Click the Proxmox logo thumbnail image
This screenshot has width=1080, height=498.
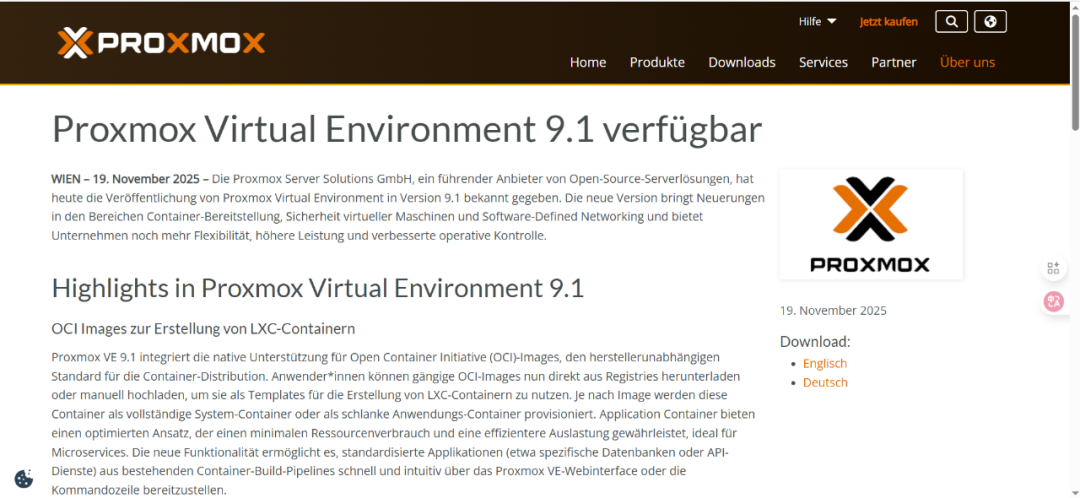click(871, 225)
